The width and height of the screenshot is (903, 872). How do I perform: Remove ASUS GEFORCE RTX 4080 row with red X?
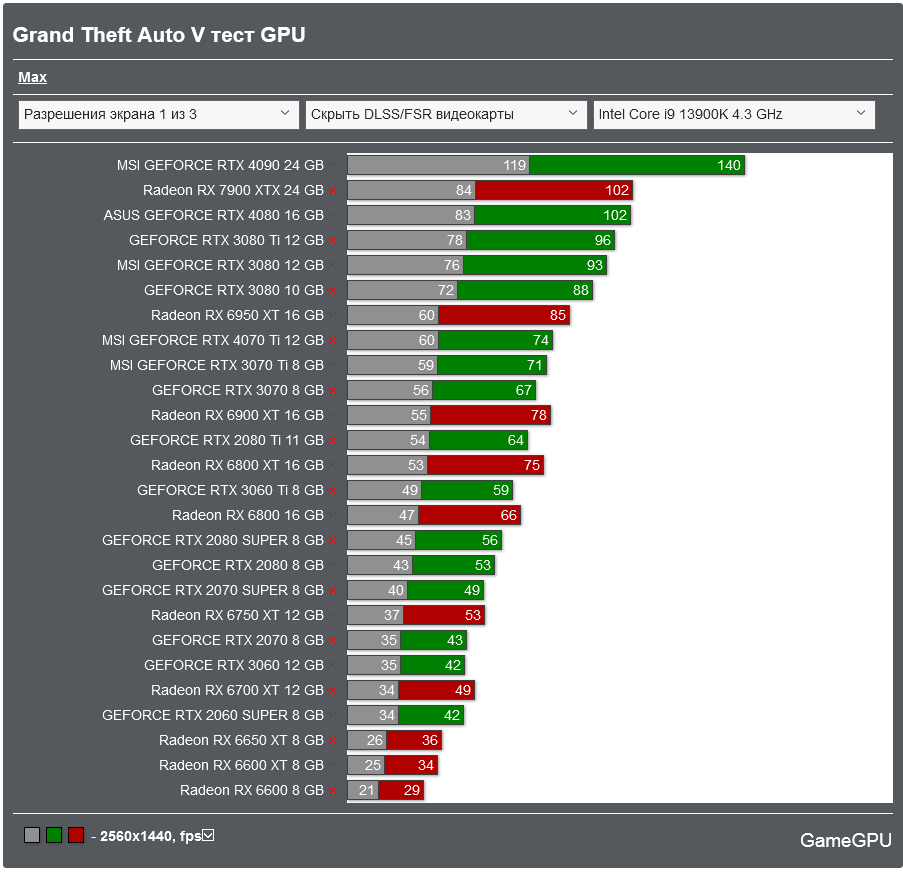pyautogui.click(x=333, y=216)
